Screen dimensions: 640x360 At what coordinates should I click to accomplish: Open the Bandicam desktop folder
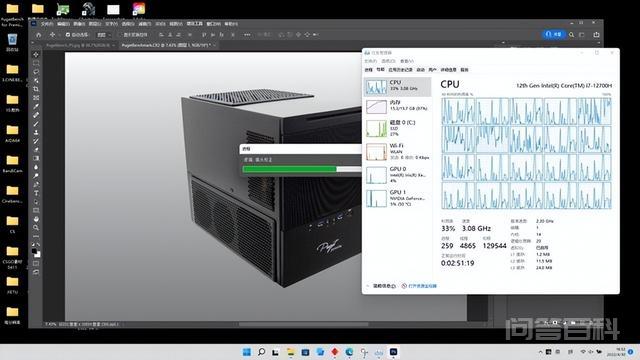click(x=12, y=164)
